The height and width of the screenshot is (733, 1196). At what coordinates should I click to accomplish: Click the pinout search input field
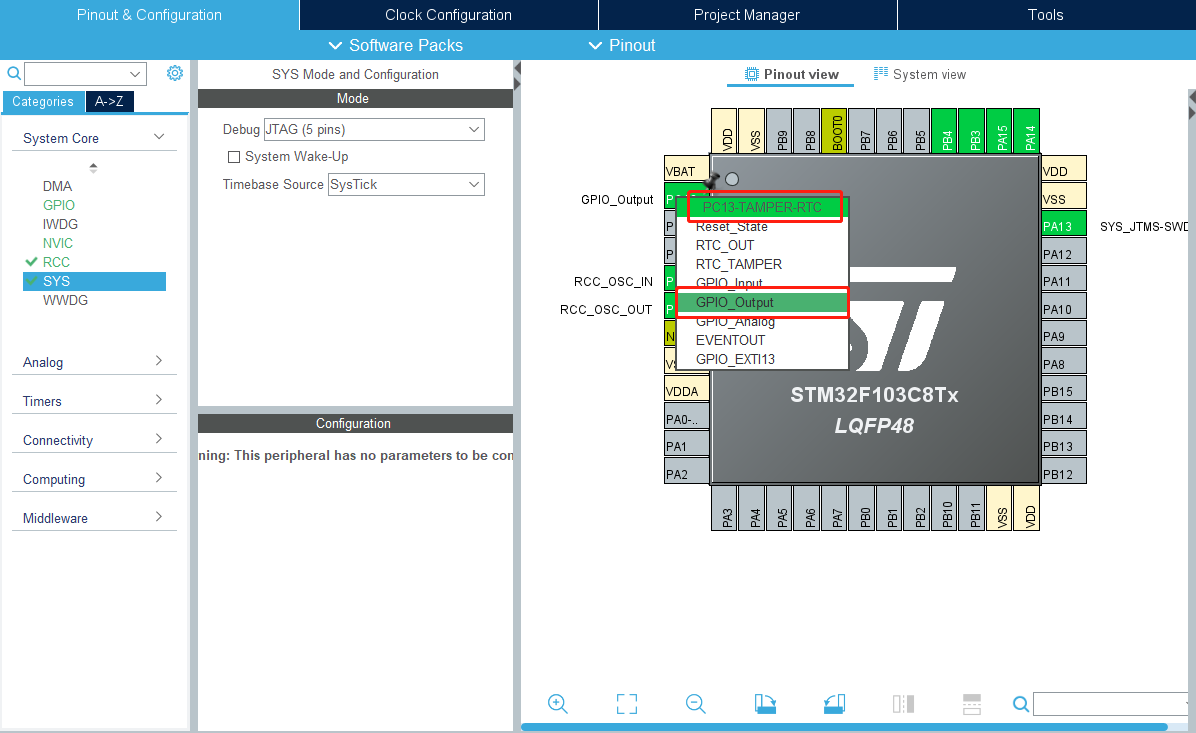click(1108, 703)
